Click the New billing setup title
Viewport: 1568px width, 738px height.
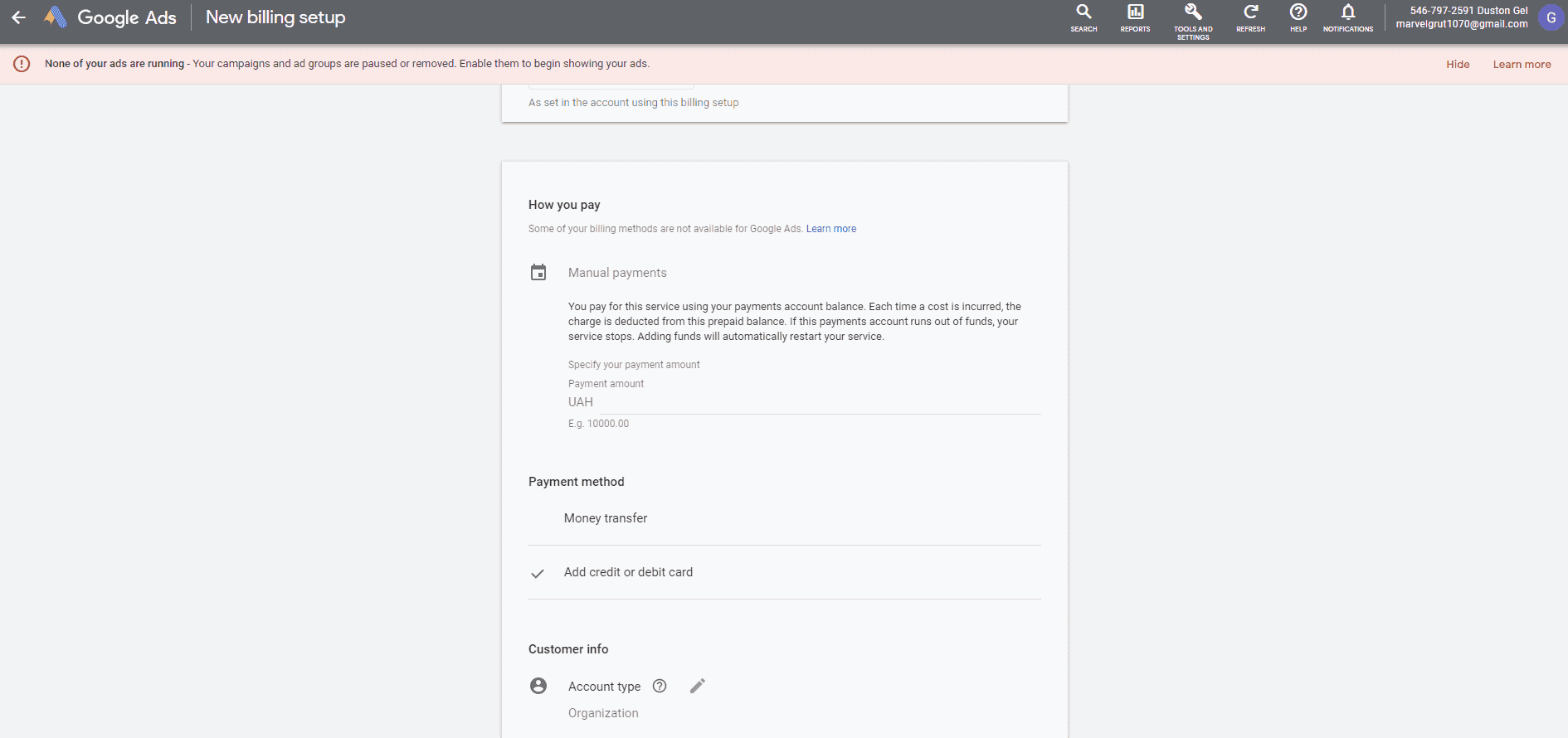coord(275,17)
